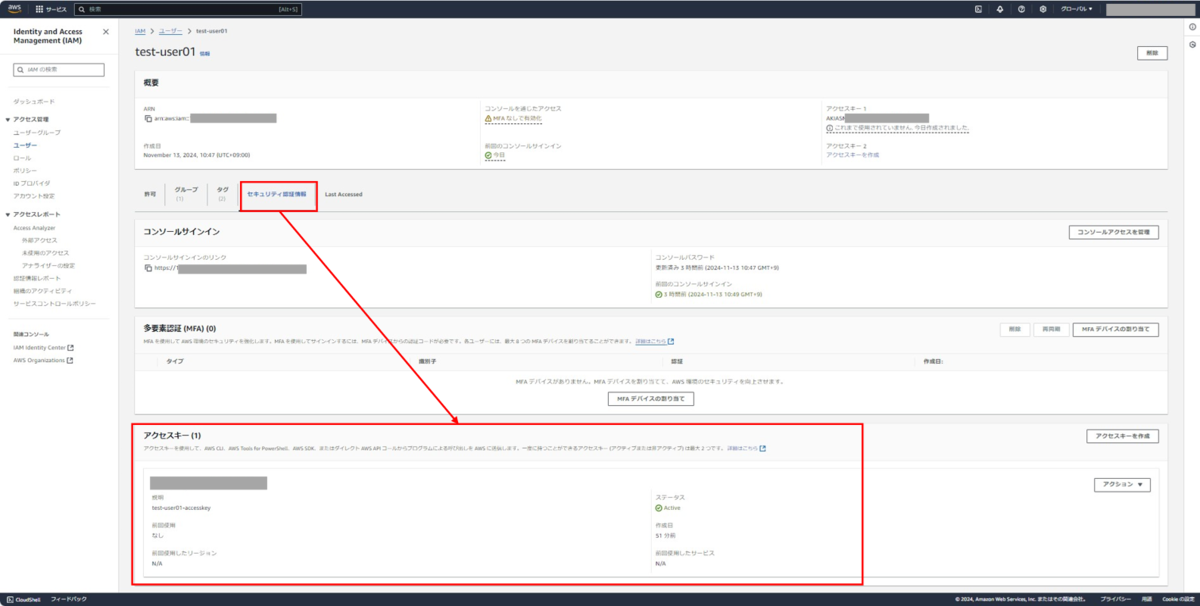The image size is (1200, 606).
Task: Open ポリシー in the sidebar
Action: point(25,171)
